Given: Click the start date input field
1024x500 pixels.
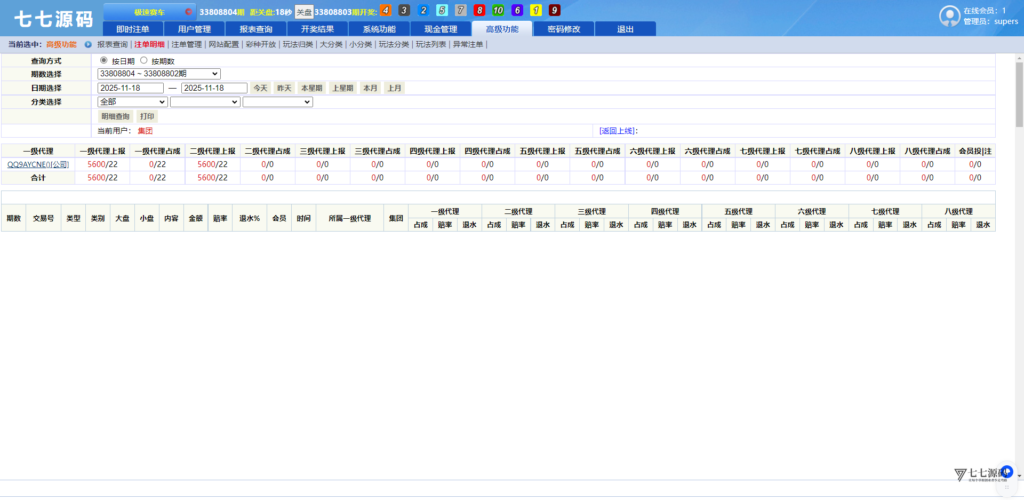Looking at the screenshot, I should coord(130,88).
